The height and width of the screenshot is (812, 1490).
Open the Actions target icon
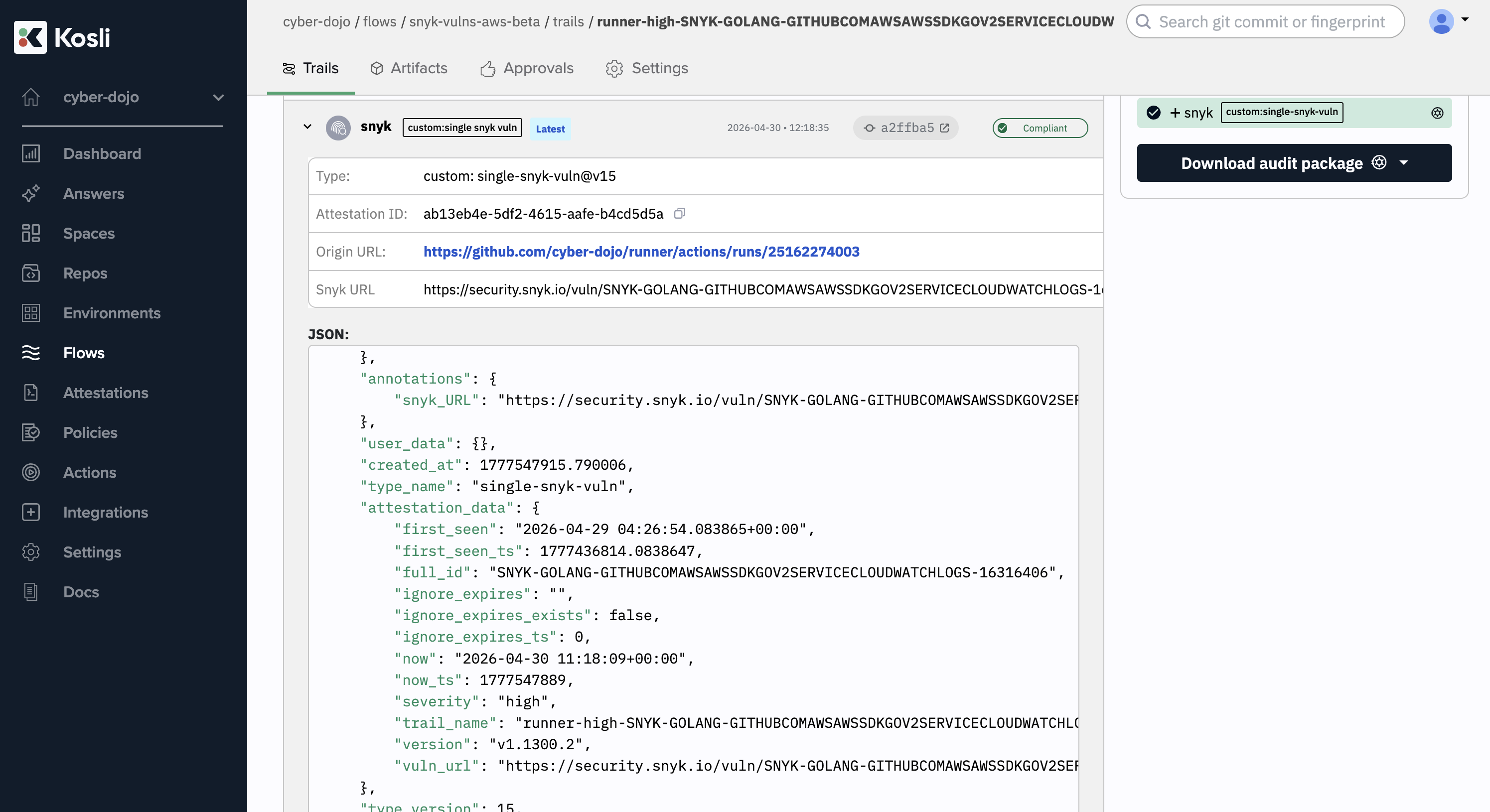pos(31,473)
